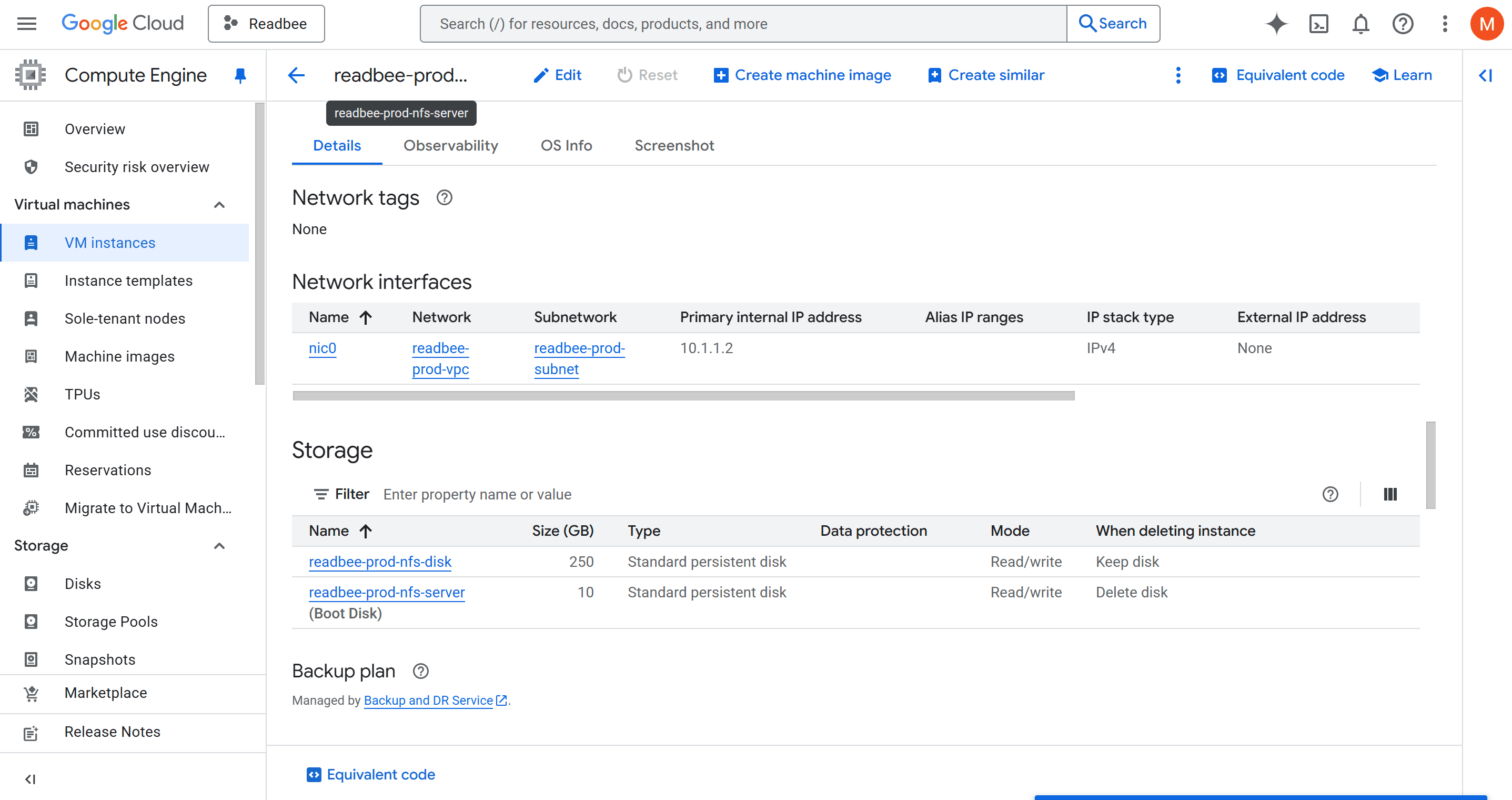
Task: Open column display options in Storage table
Action: [x=1390, y=494]
